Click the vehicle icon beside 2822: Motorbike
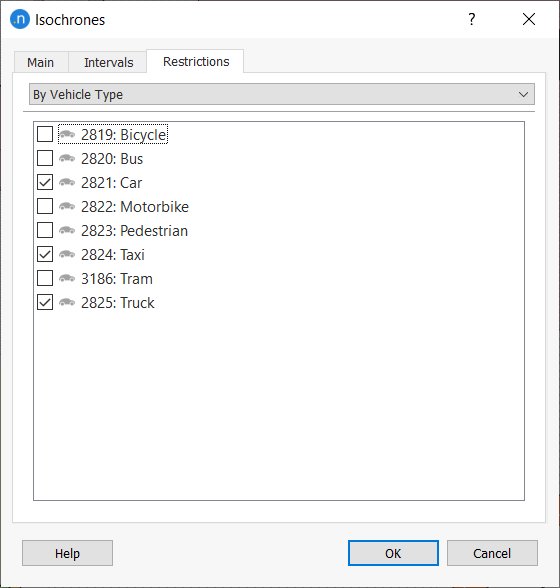 click(67, 206)
